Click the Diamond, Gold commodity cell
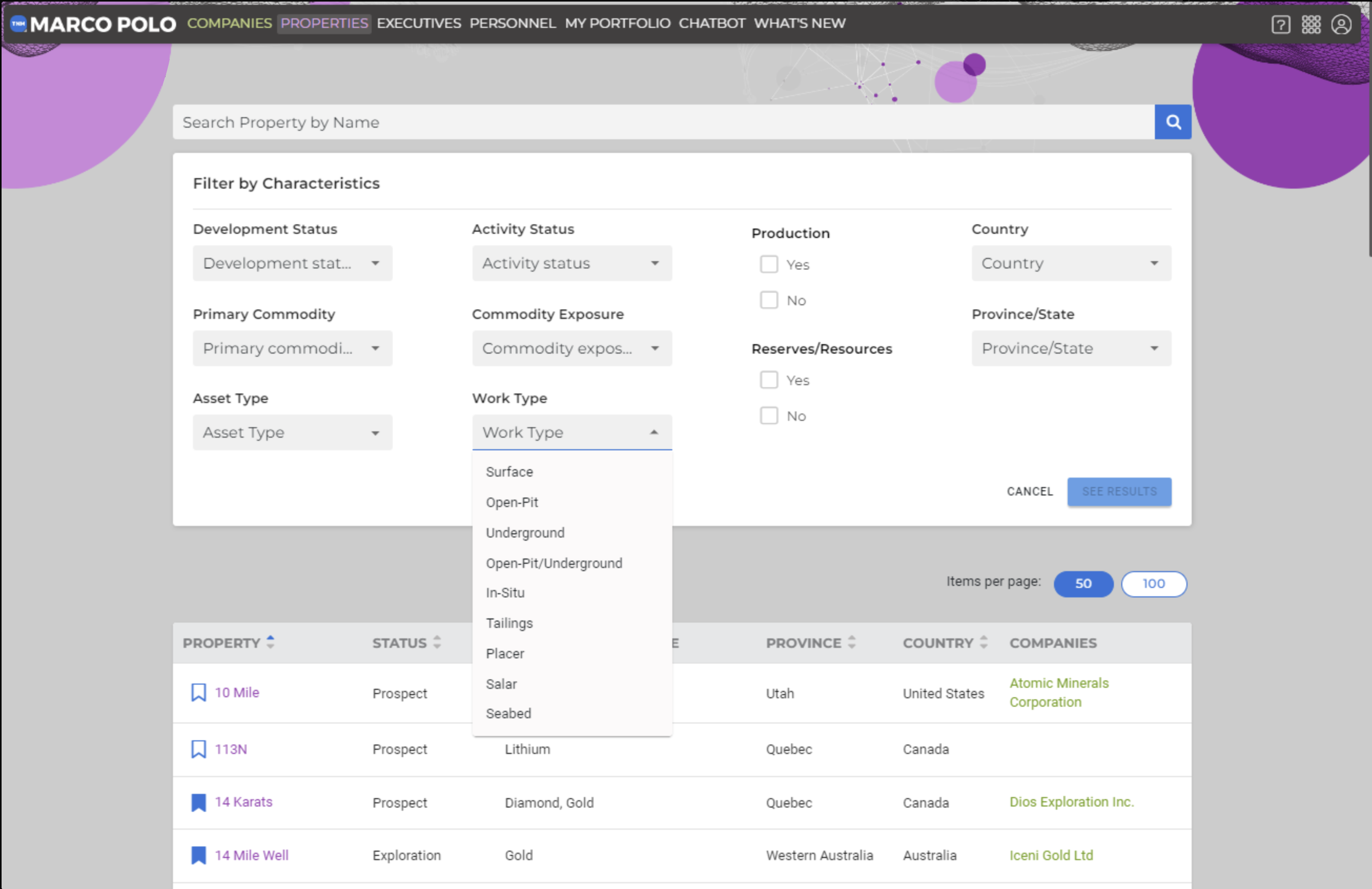1372x889 pixels. (549, 803)
